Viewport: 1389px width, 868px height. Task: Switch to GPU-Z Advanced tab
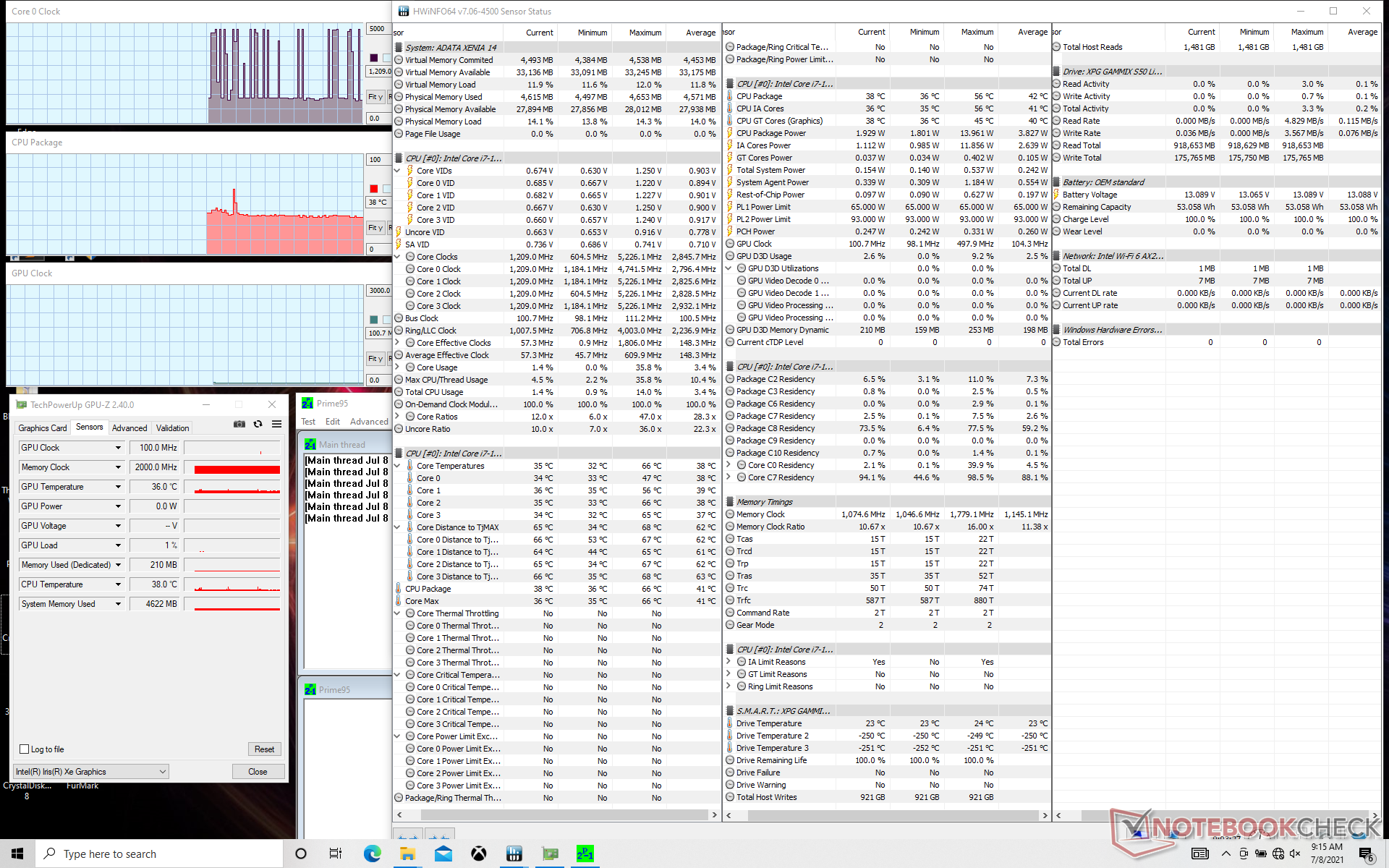pyautogui.click(x=129, y=428)
